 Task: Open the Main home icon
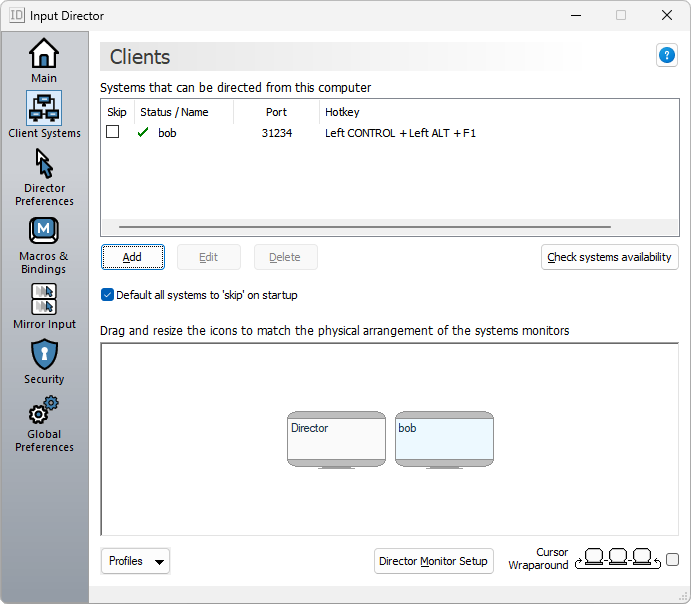point(44,54)
